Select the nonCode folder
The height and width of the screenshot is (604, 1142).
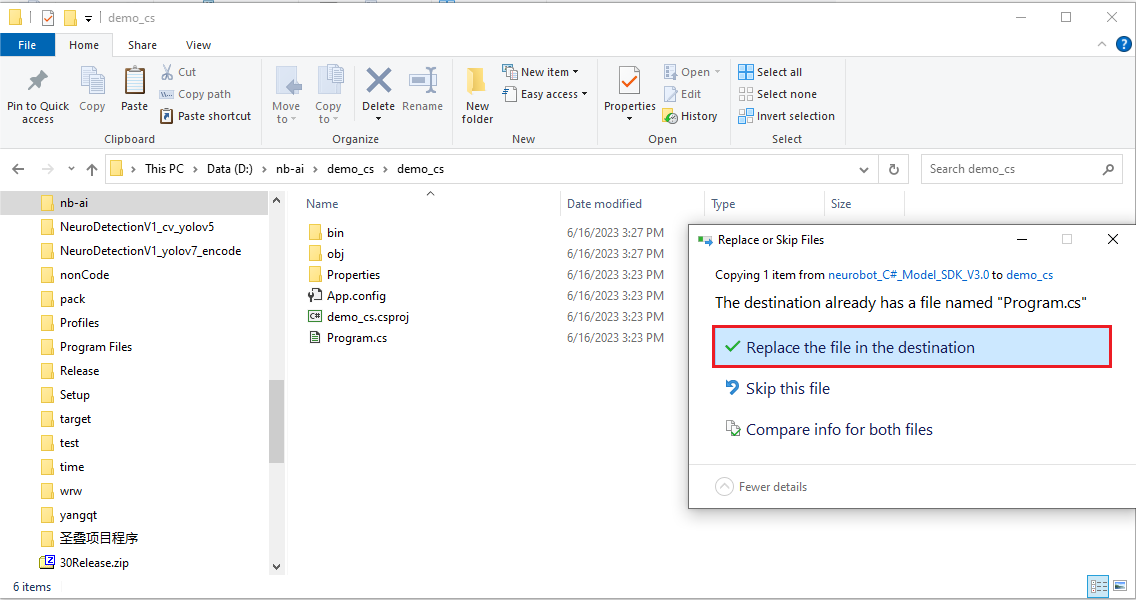tap(84, 275)
